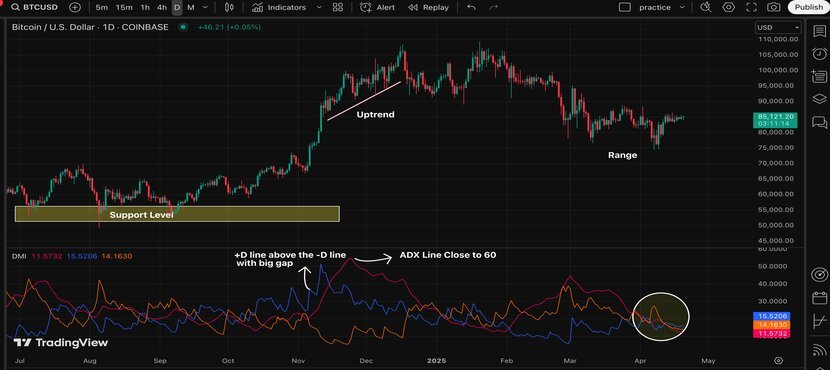This screenshot has height=370, width=830.
Task: Click the Nov label on time axis
Action: (299, 361)
